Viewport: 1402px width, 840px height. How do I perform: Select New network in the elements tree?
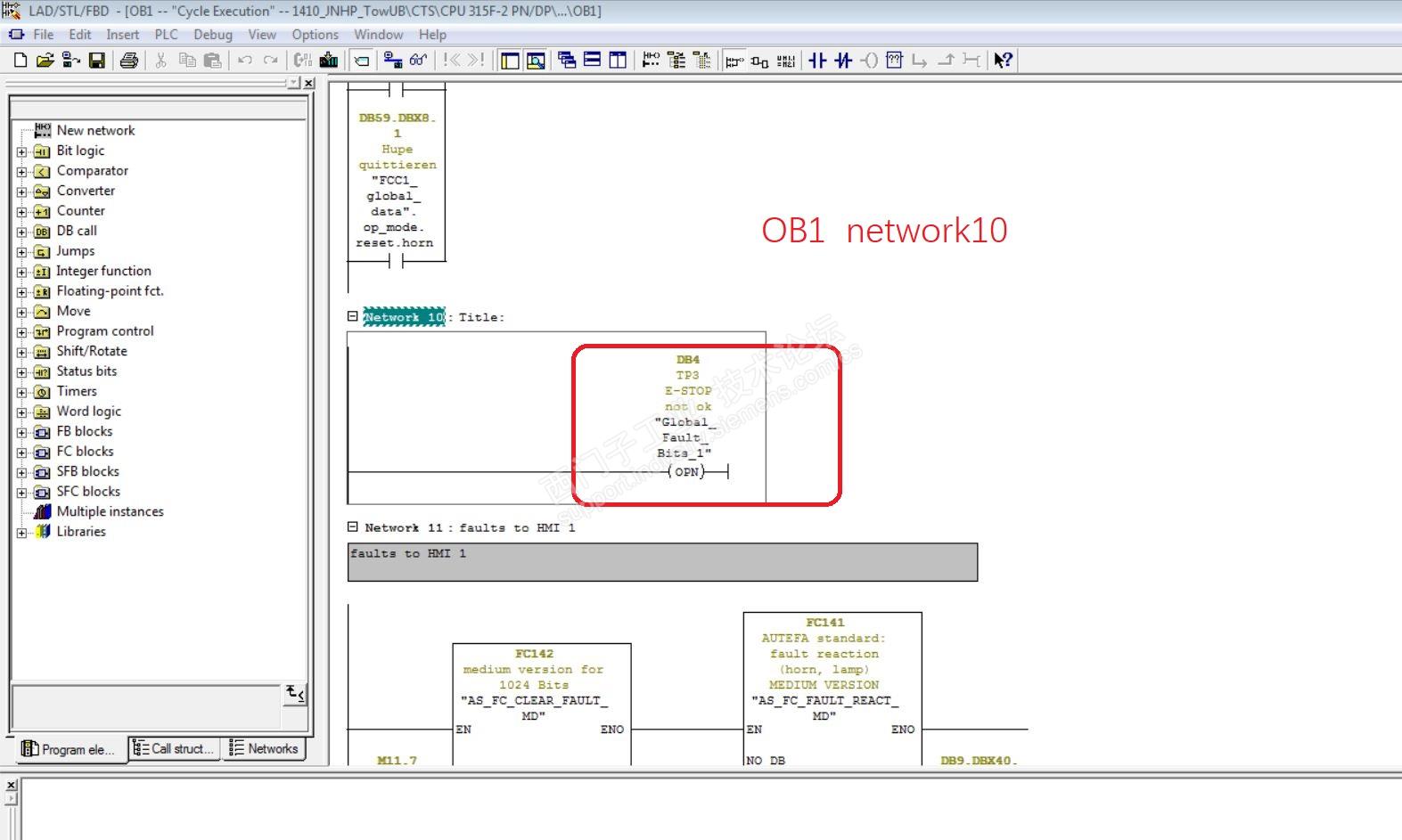[x=95, y=130]
